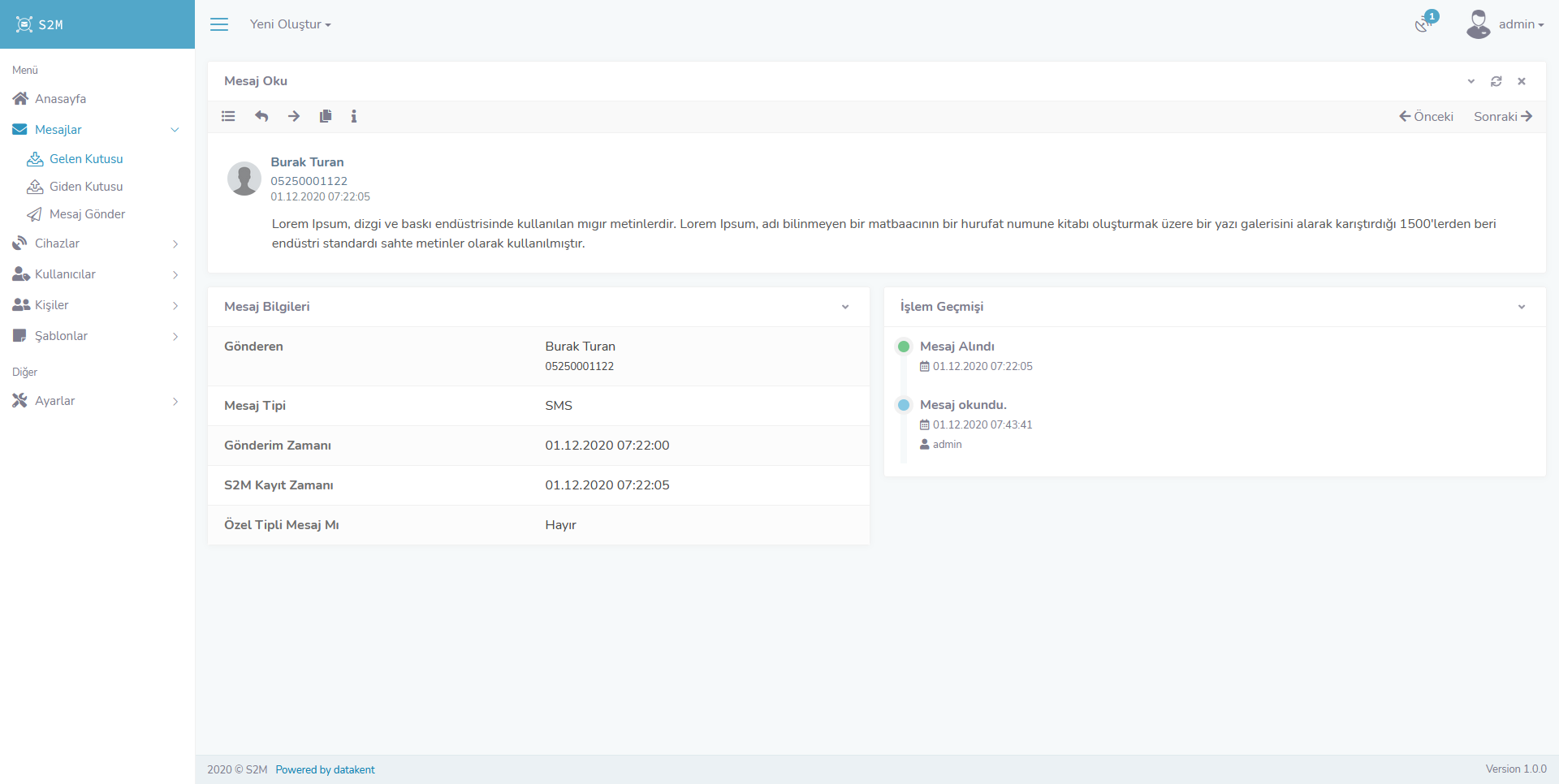
Task: Open the notifications icon with badge
Action: pyautogui.click(x=1423, y=24)
